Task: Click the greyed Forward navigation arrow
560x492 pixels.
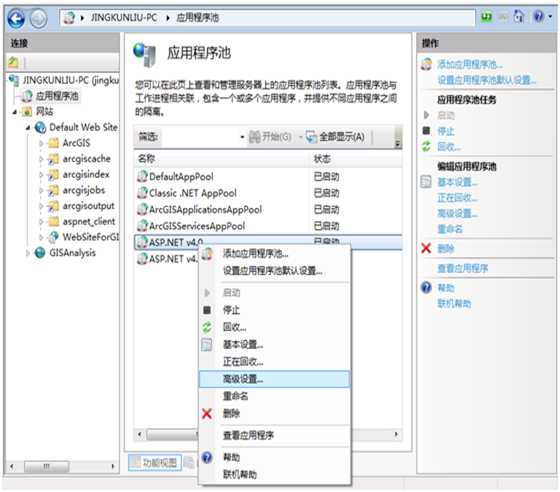Action: [x=38, y=18]
